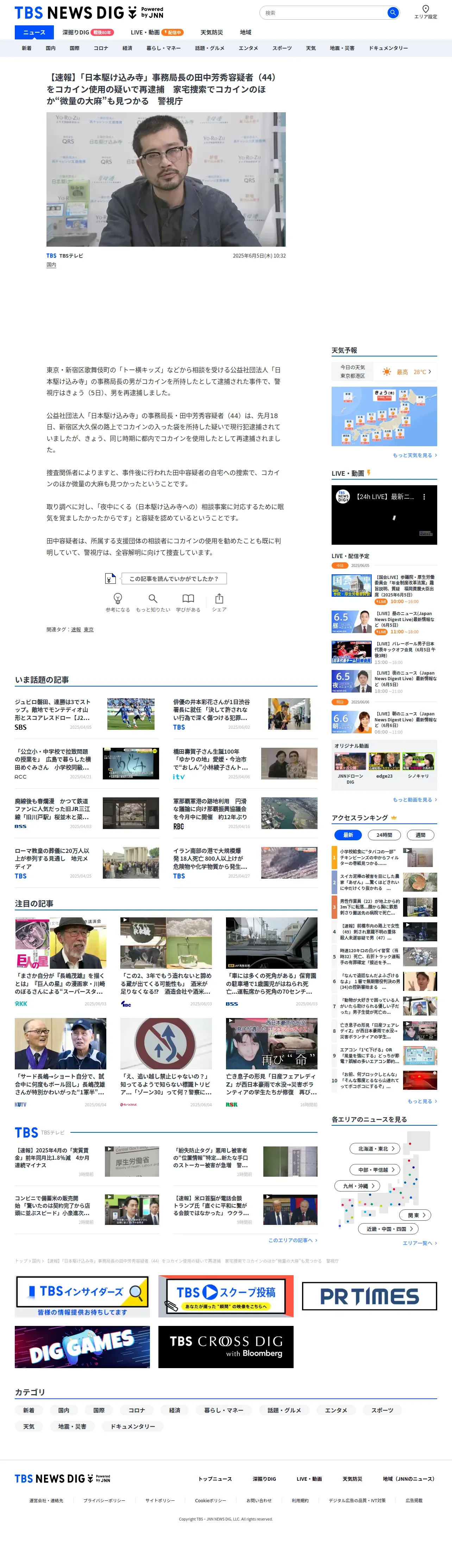
Task: Open footer プライバシーポリシー link
Action: [104, 1500]
